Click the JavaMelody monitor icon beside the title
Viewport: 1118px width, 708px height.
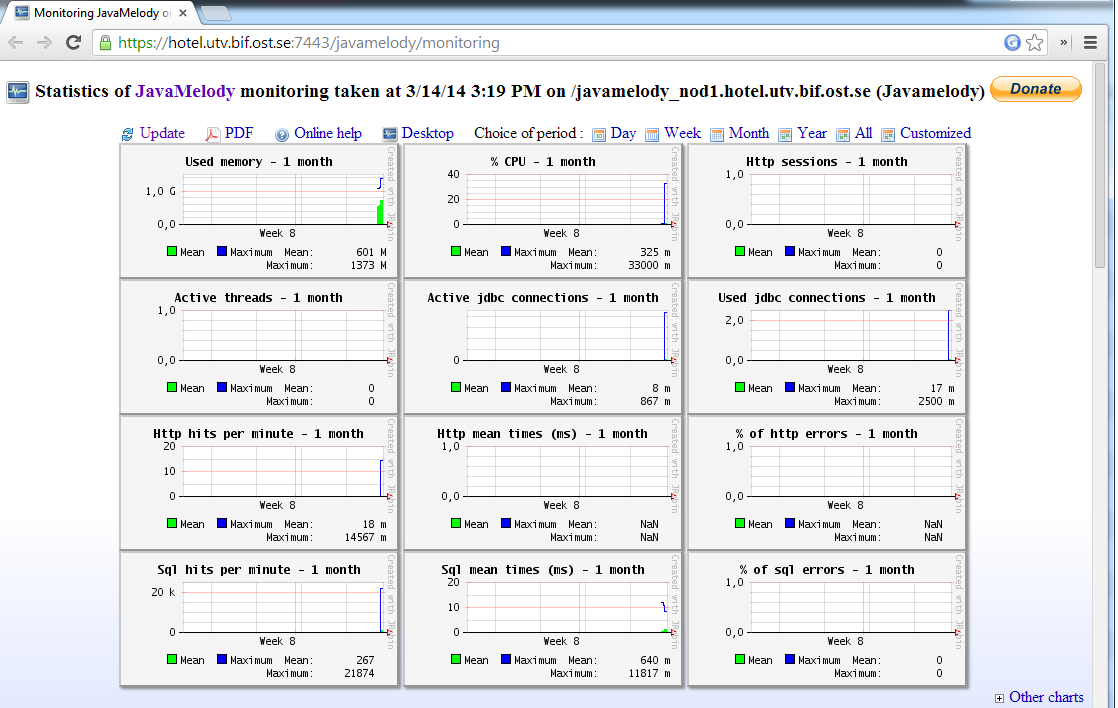[x=18, y=92]
